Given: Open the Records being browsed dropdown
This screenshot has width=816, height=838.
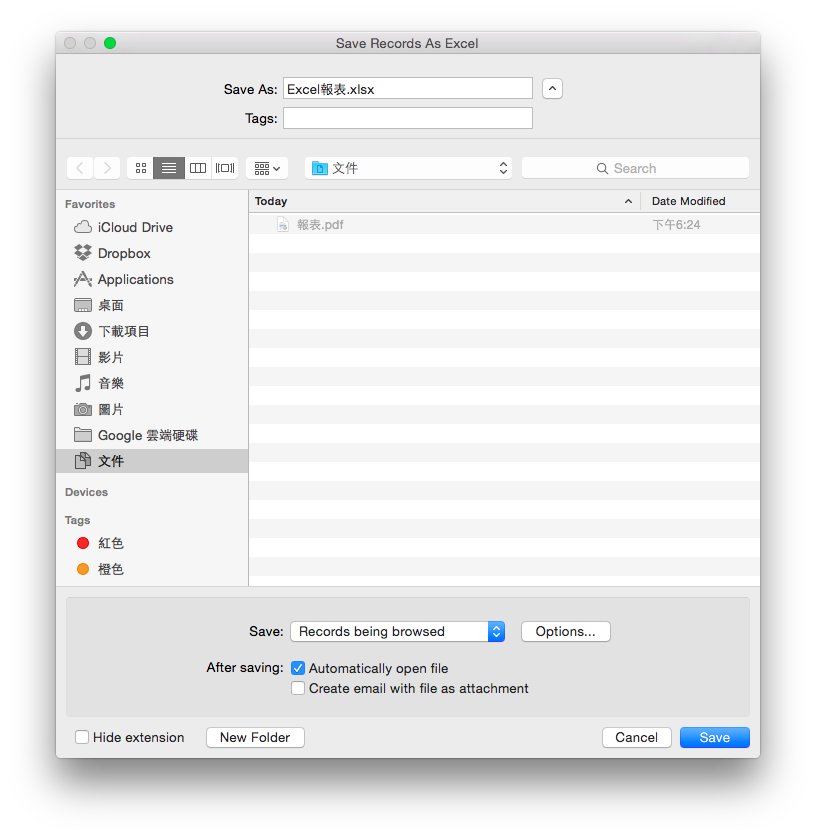Looking at the screenshot, I should (x=398, y=632).
